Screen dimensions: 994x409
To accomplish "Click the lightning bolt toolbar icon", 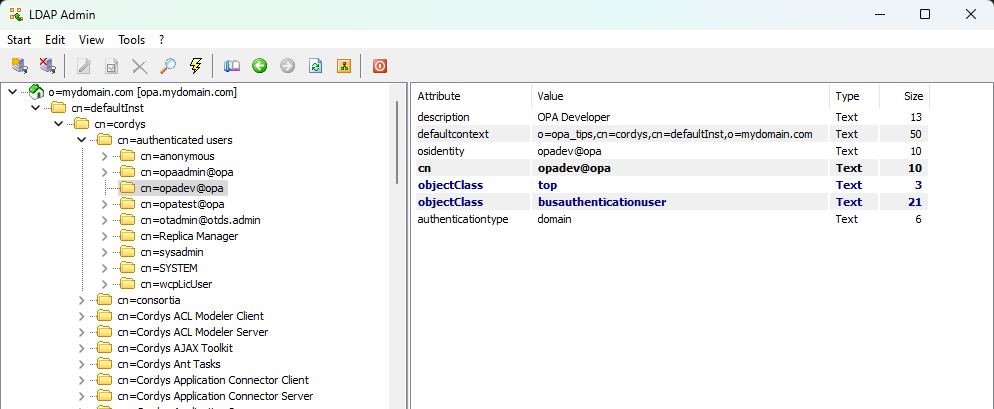I will pos(196,66).
